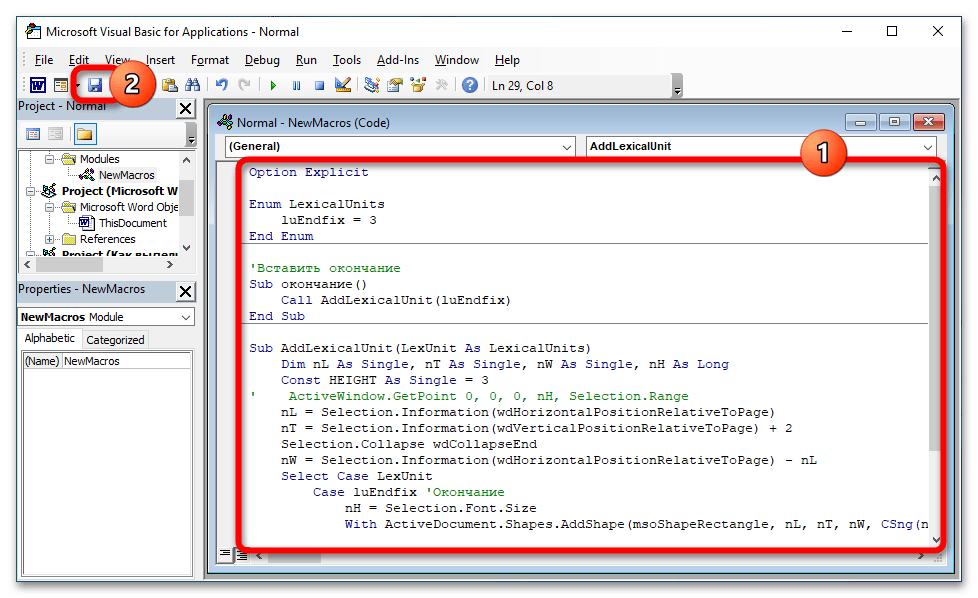Click the (Name) NewMacros property value
The image size is (978, 598).
[x=127, y=361]
